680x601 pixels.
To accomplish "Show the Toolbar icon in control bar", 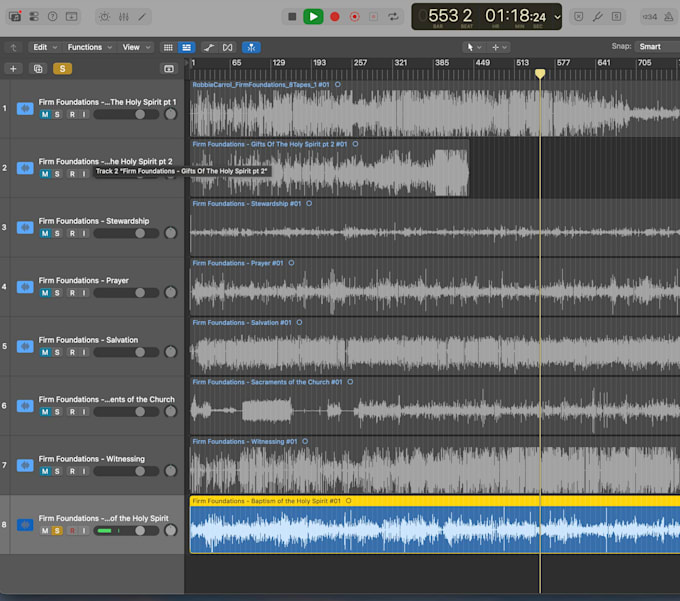I will [x=72, y=16].
